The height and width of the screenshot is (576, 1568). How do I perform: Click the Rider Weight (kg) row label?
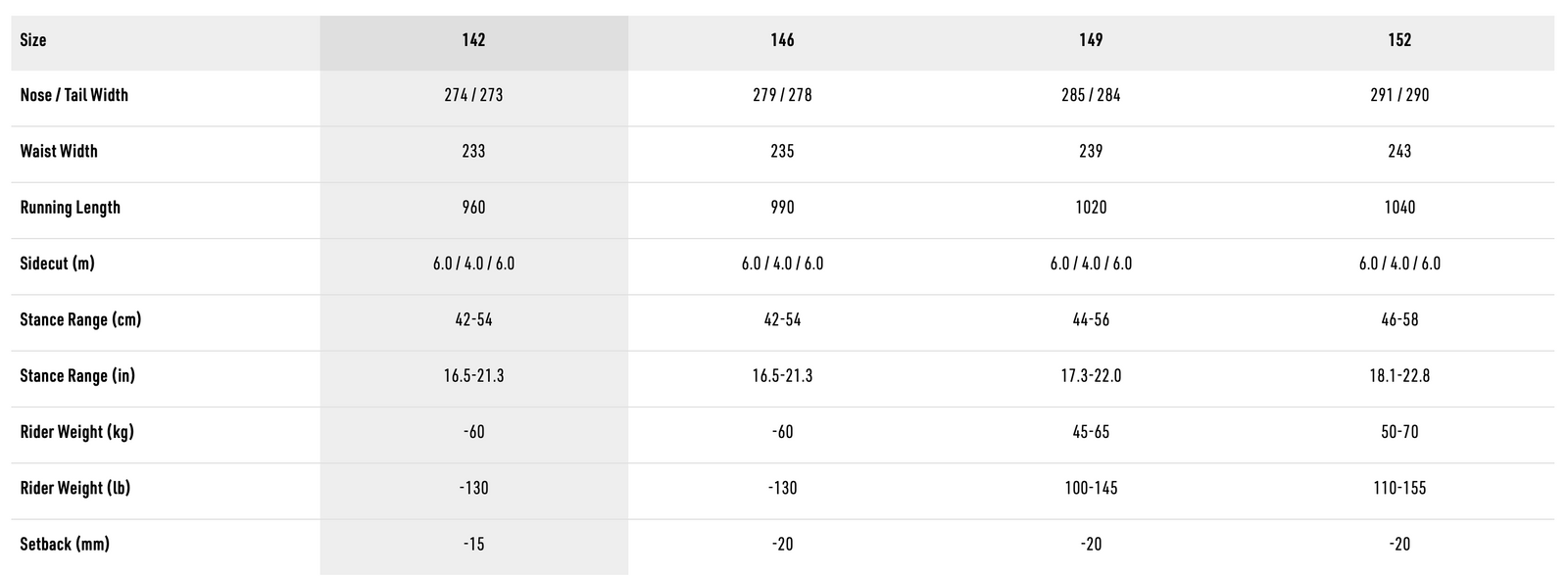point(76,432)
